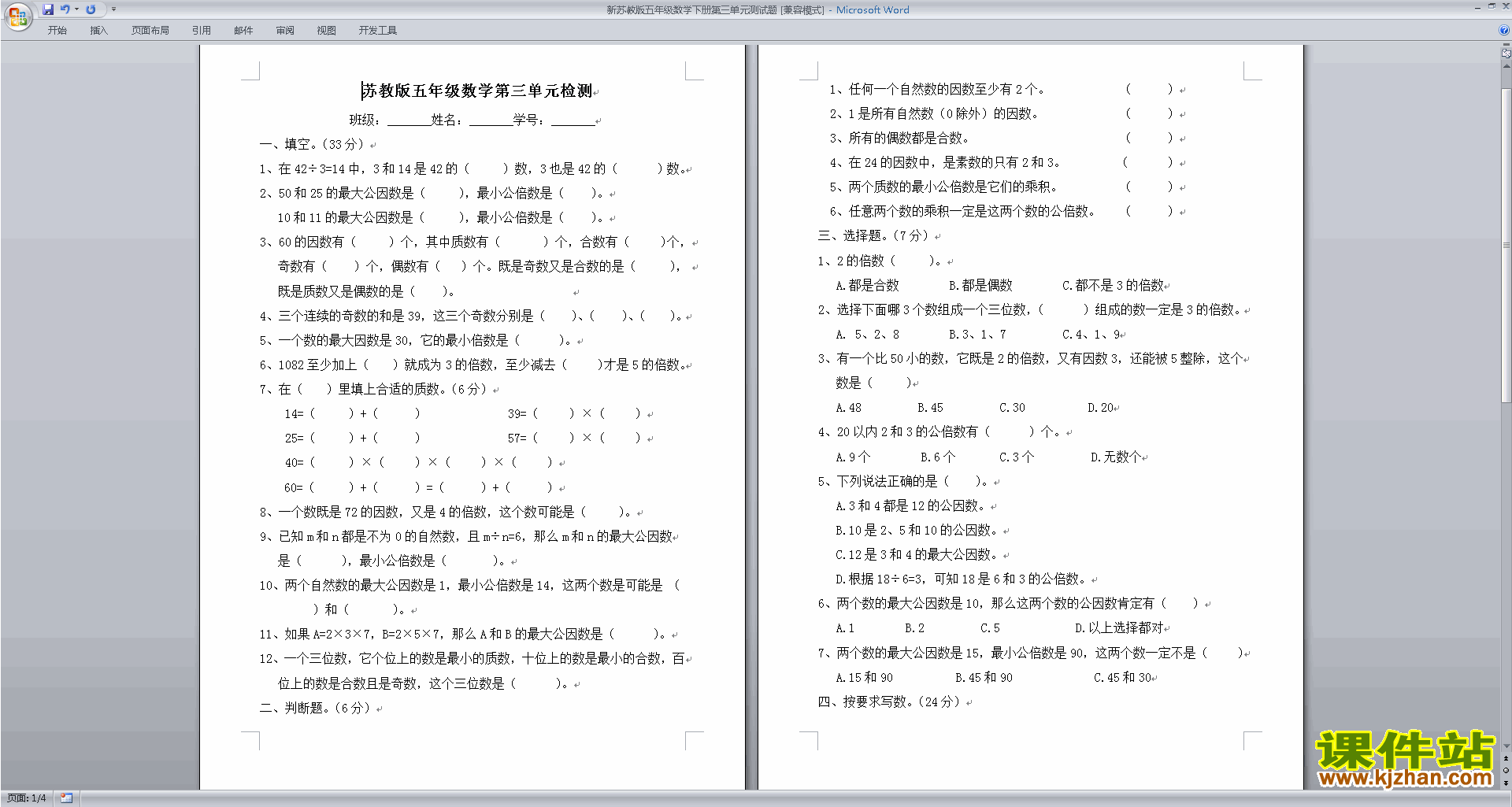
Task: Click the heading 三、选择题。(7分)
Action: pos(873,235)
